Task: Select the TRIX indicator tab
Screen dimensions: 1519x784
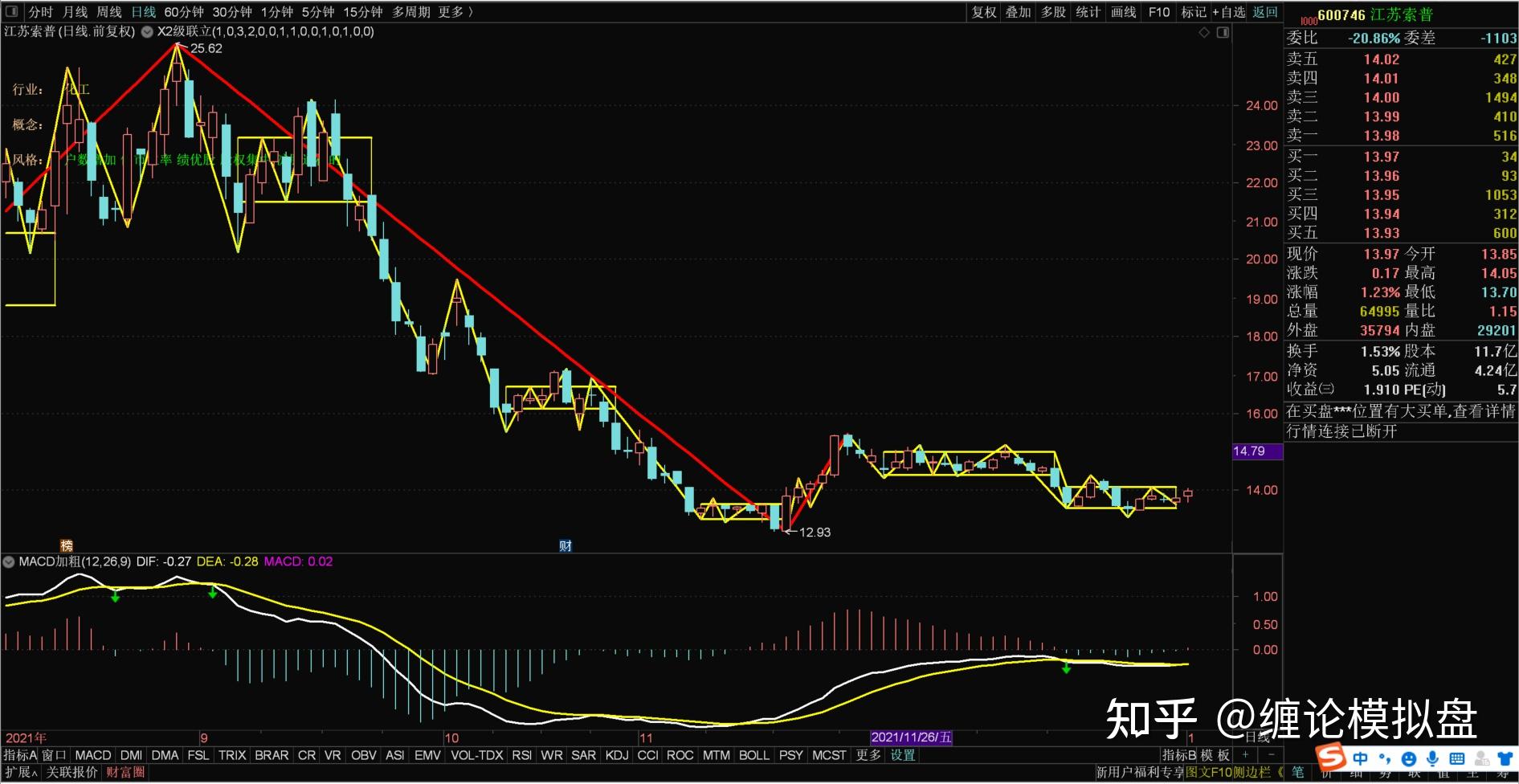Action: (x=232, y=755)
